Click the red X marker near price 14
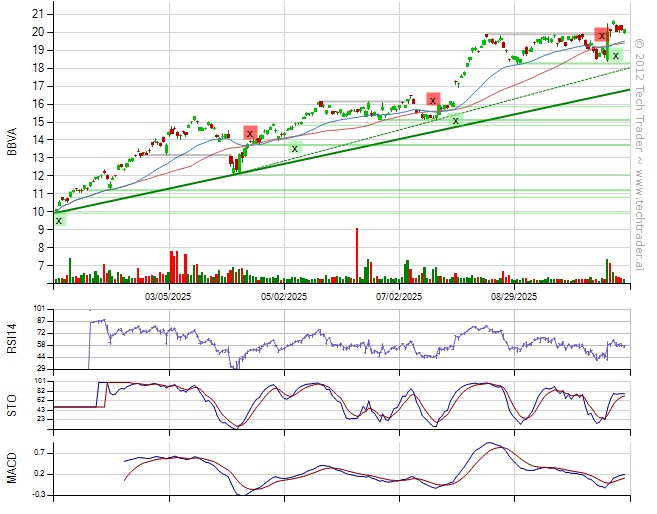The width and height of the screenshot is (657, 514). point(250,133)
